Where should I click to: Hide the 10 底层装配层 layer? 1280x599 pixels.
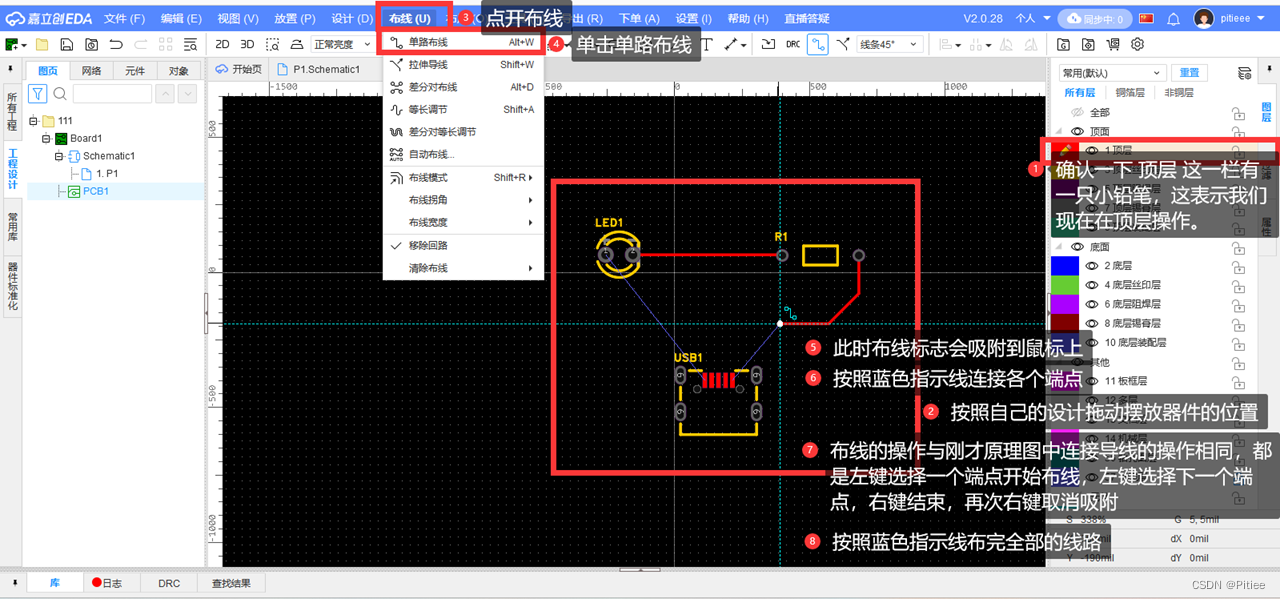tap(1092, 342)
